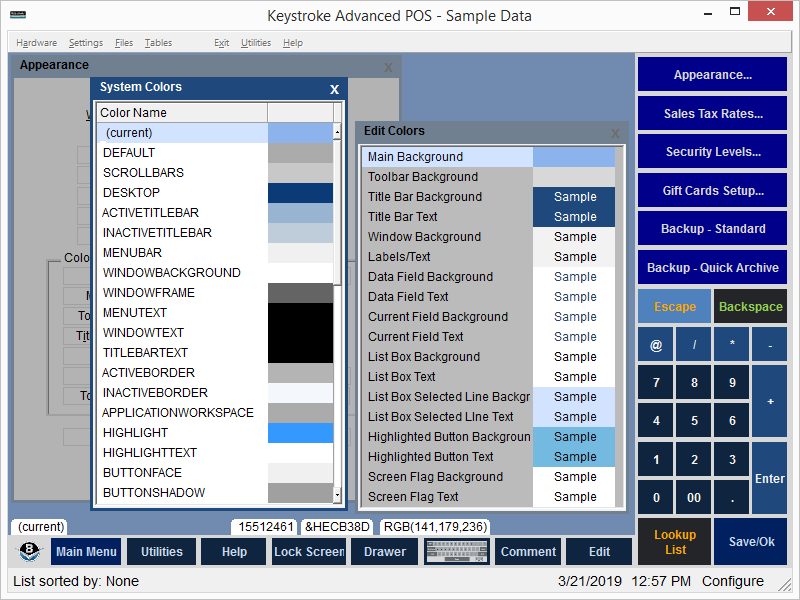The width and height of the screenshot is (800, 600).
Task: Select Title Bar Background in Edit Colors
Action: 425,197
